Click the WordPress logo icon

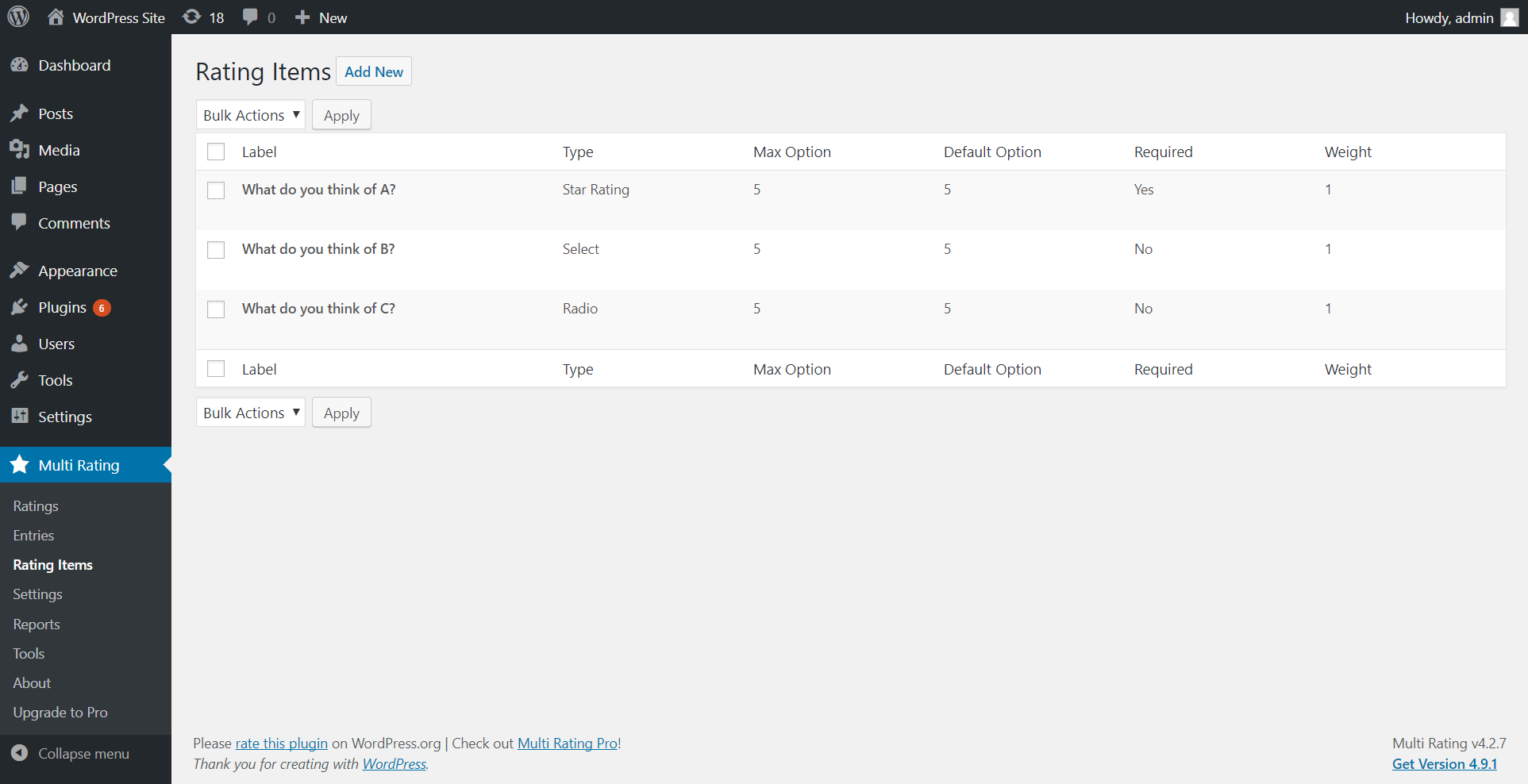click(18, 17)
